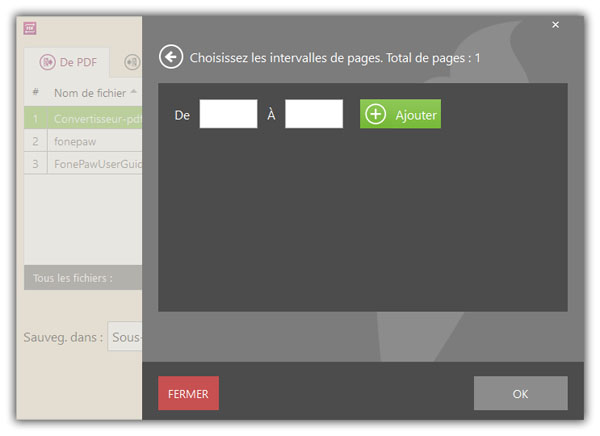600x436 pixels.
Task: Click the second conversion tab icon
Action: (132, 62)
